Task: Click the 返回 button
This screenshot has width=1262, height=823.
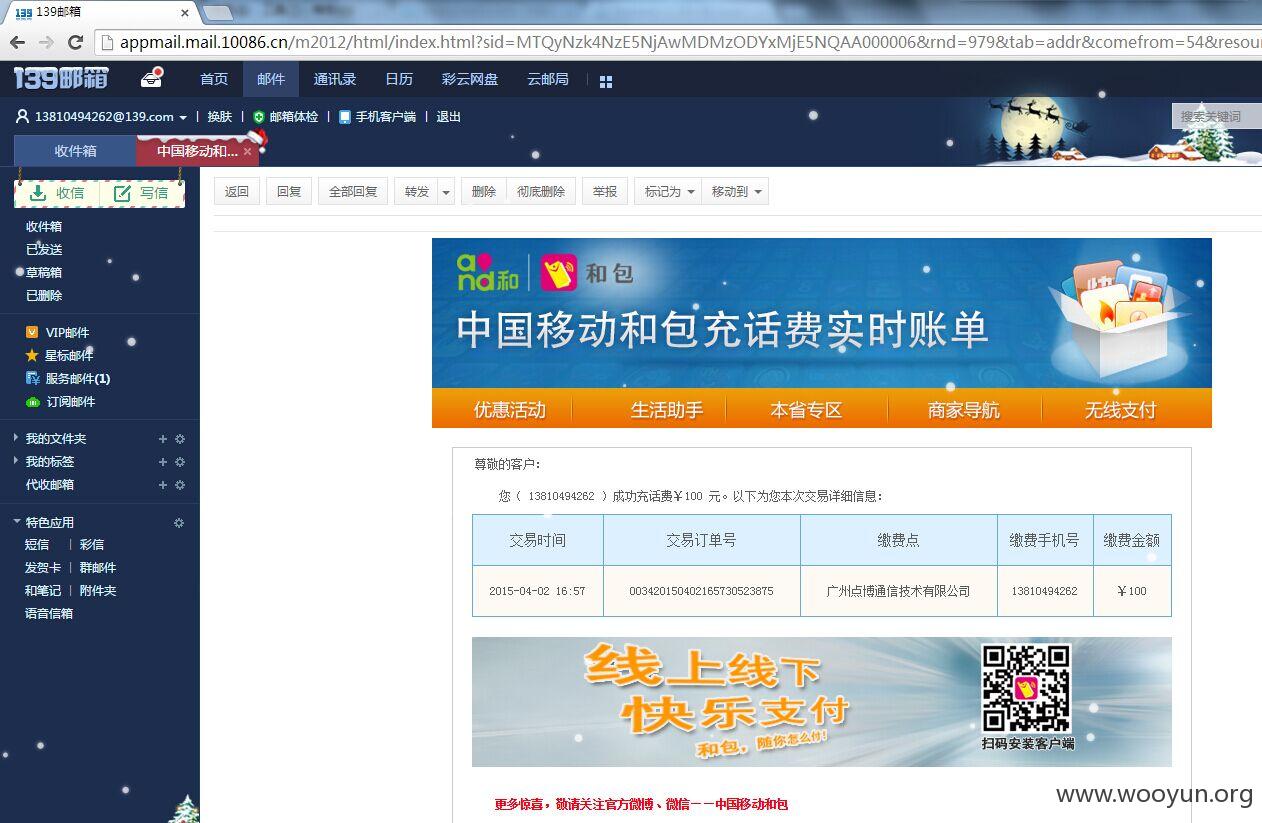Action: [237, 192]
